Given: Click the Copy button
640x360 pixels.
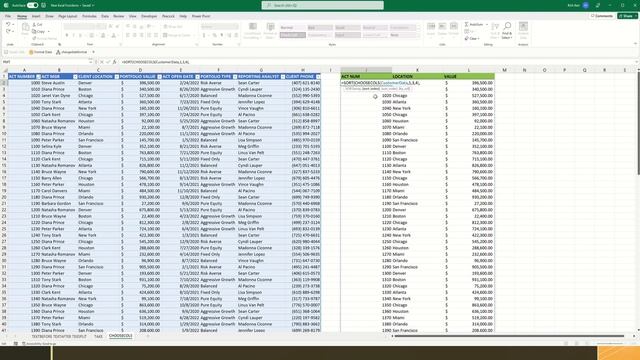Looking at the screenshot, I should pos(38,31).
